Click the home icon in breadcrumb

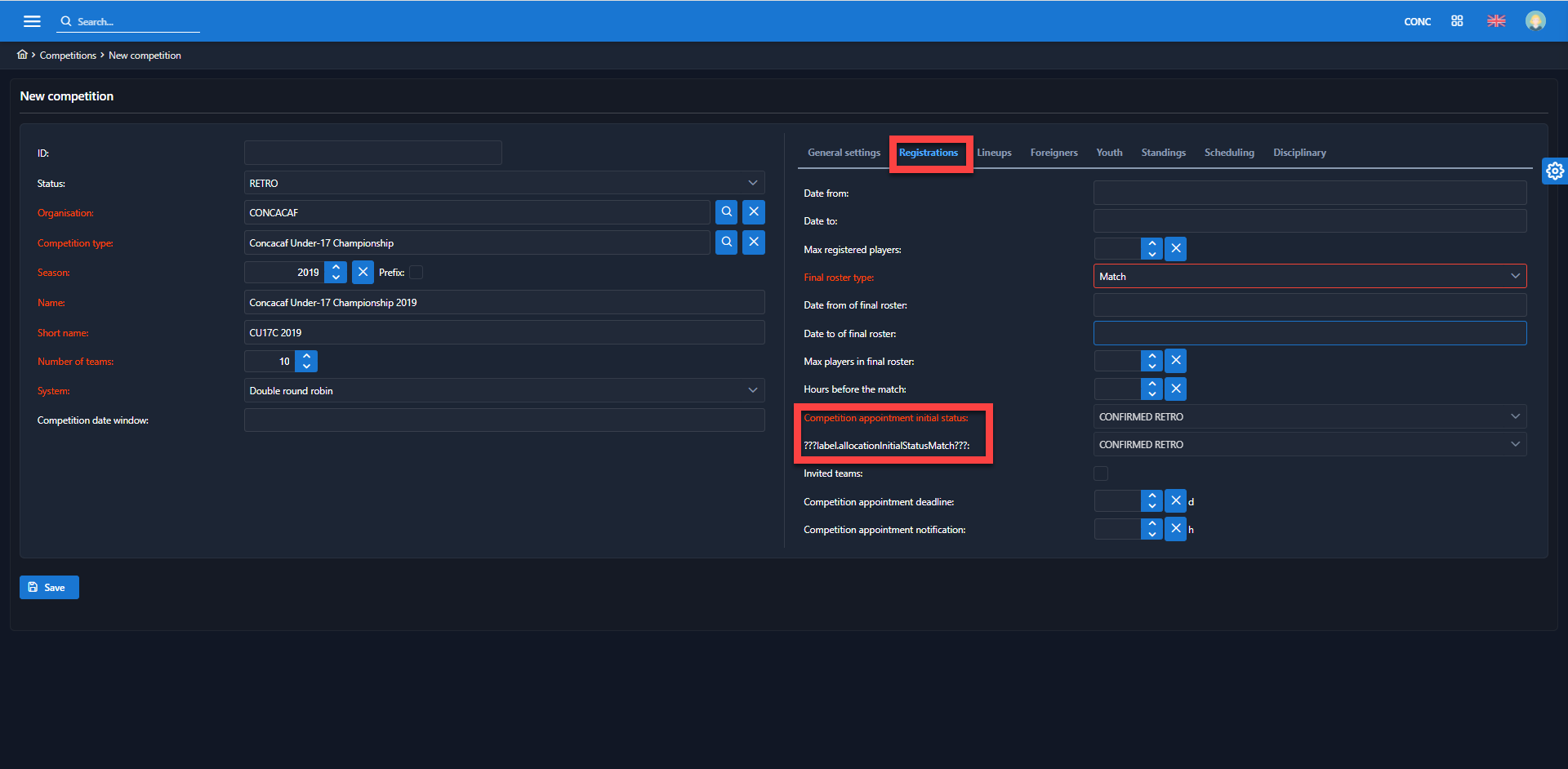tap(22, 55)
